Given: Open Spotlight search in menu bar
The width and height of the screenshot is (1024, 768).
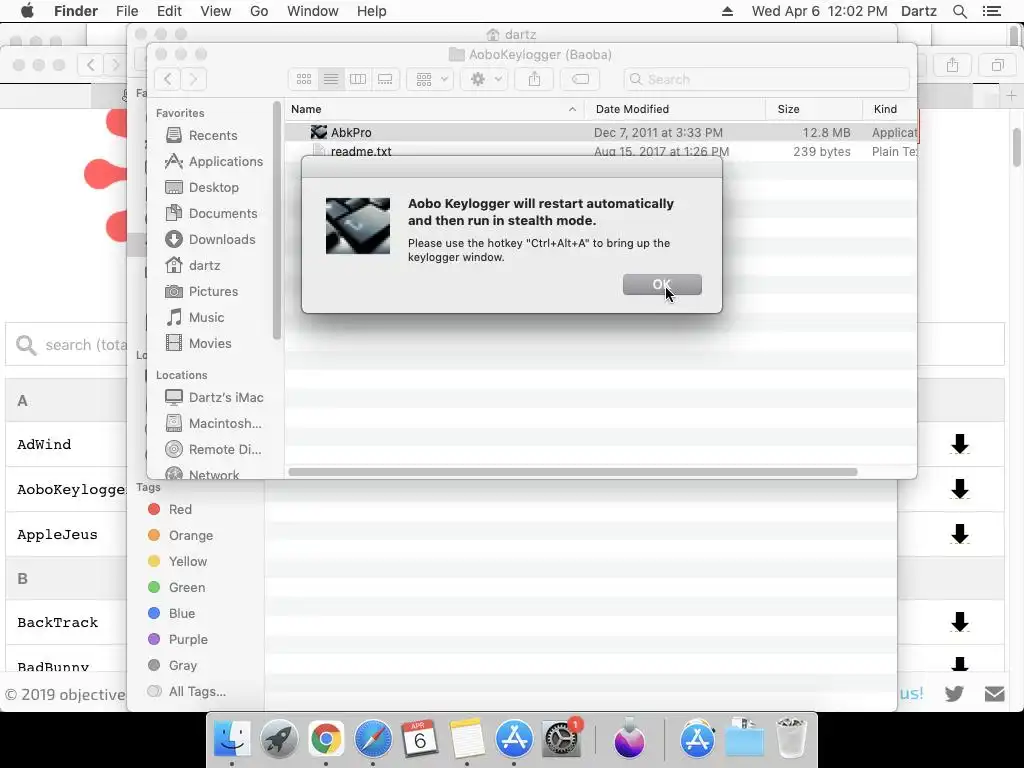Looking at the screenshot, I should coord(960,11).
